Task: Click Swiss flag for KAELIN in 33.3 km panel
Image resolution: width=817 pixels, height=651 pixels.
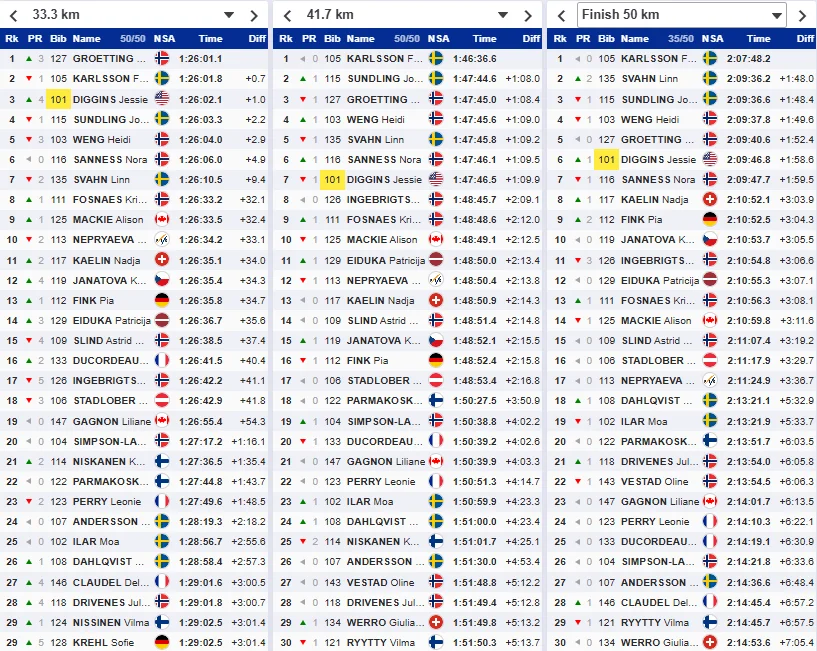Action: coord(162,260)
